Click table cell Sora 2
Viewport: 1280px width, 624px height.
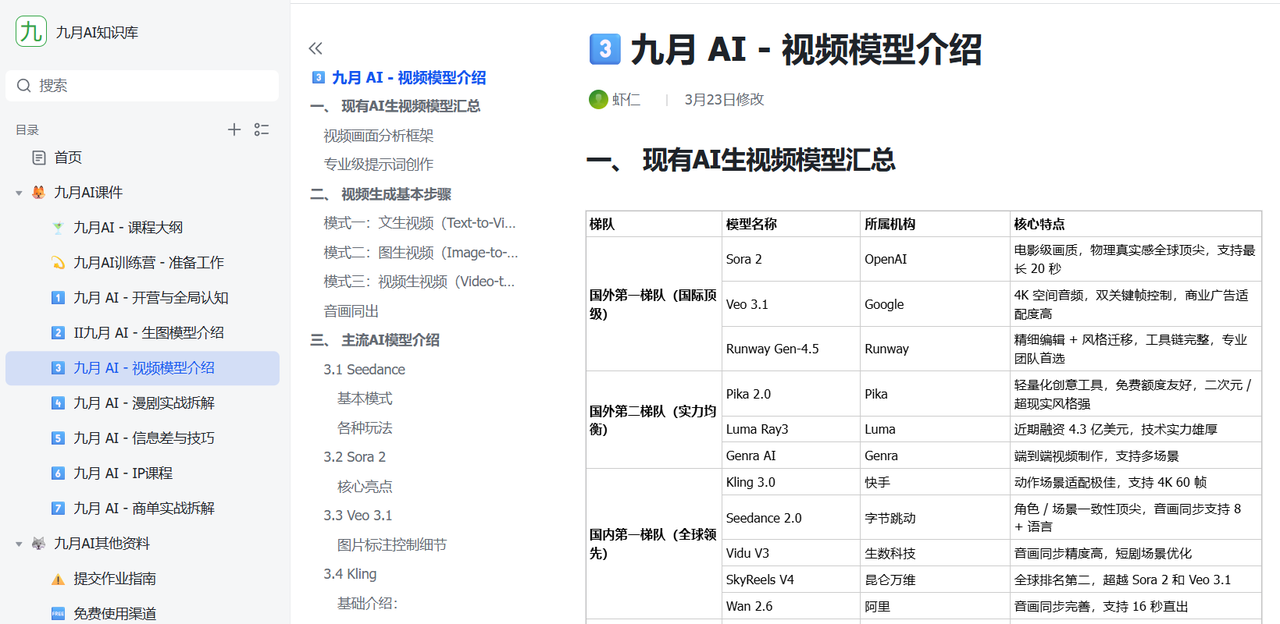pyautogui.click(x=744, y=259)
